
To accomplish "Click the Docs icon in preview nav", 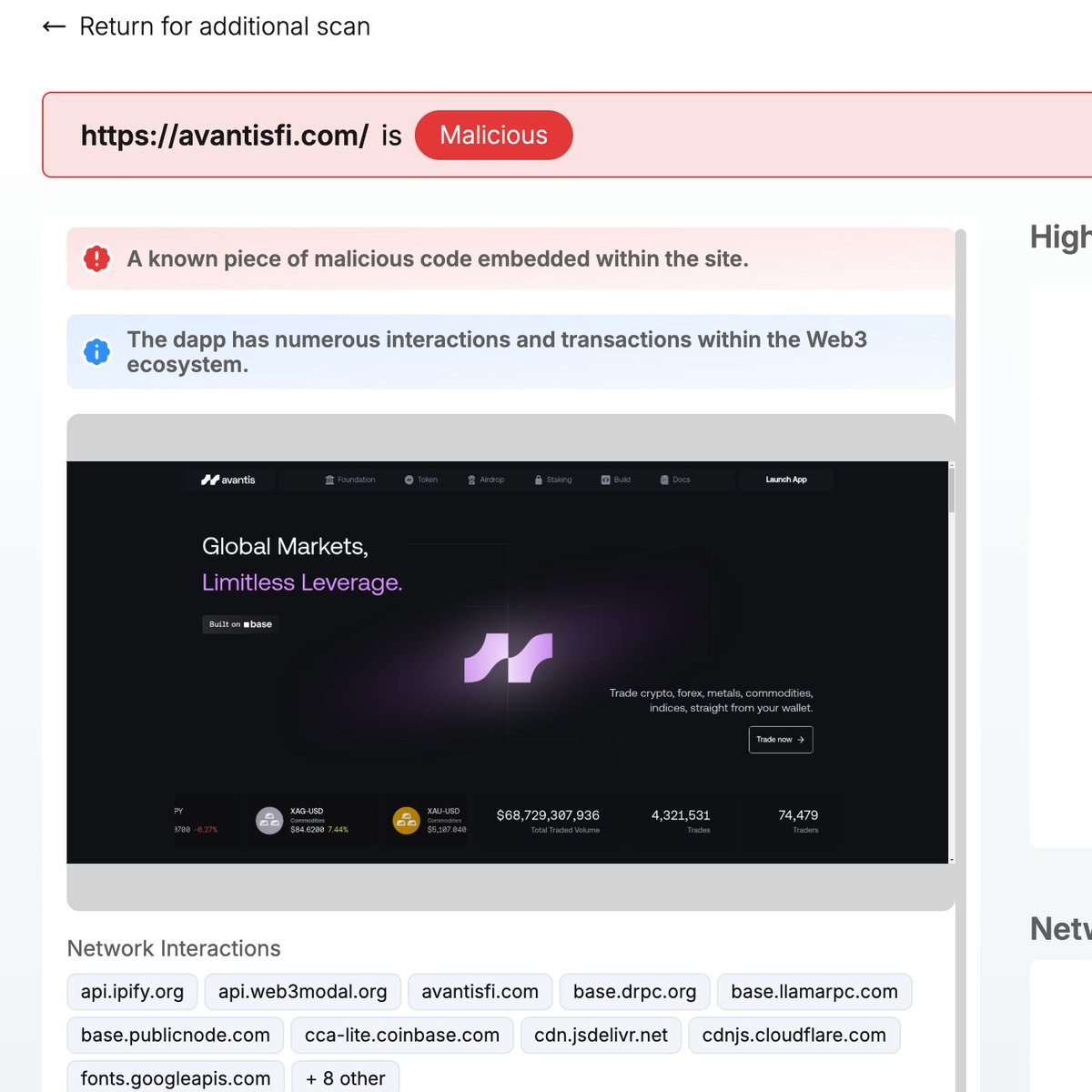I will 664,480.
